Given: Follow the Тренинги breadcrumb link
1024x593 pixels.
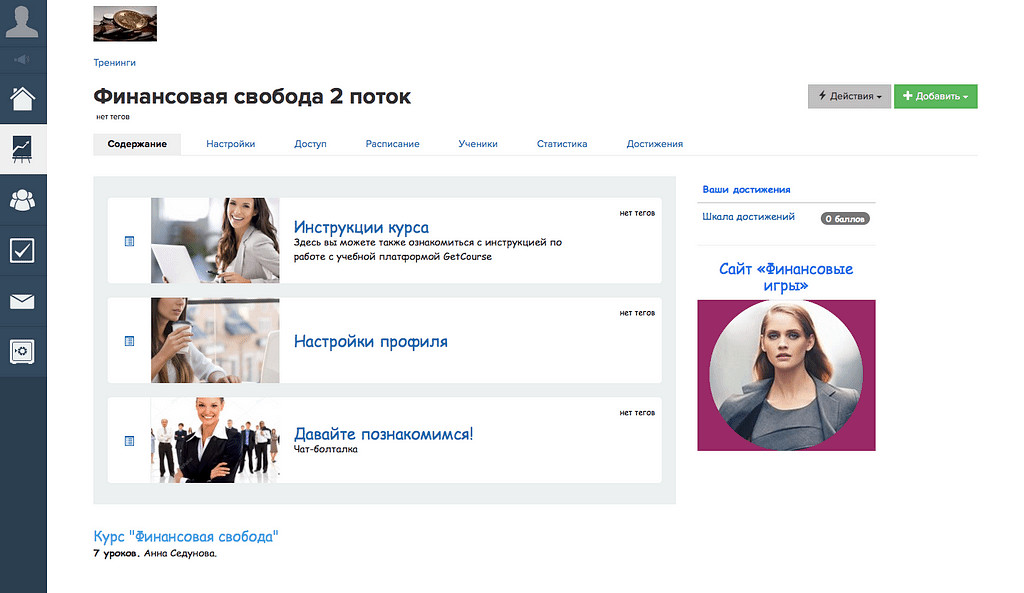Looking at the screenshot, I should (114, 63).
